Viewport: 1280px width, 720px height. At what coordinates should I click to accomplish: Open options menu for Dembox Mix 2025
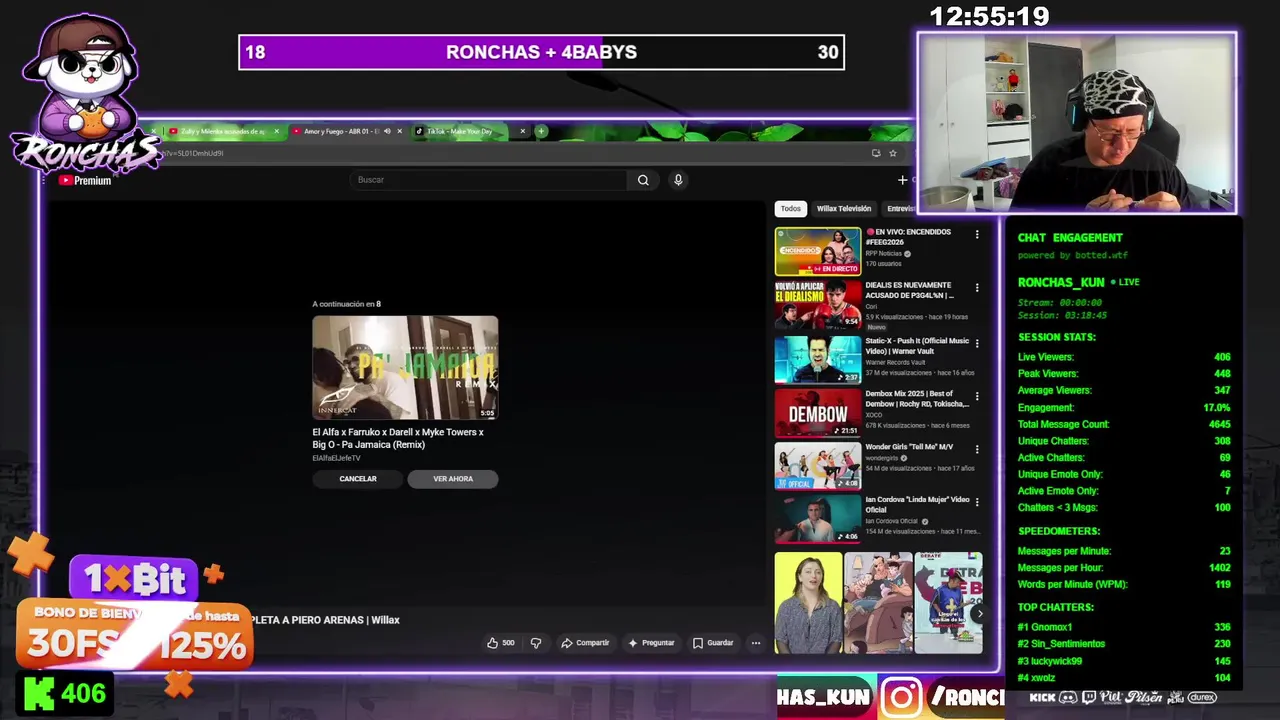point(977,396)
